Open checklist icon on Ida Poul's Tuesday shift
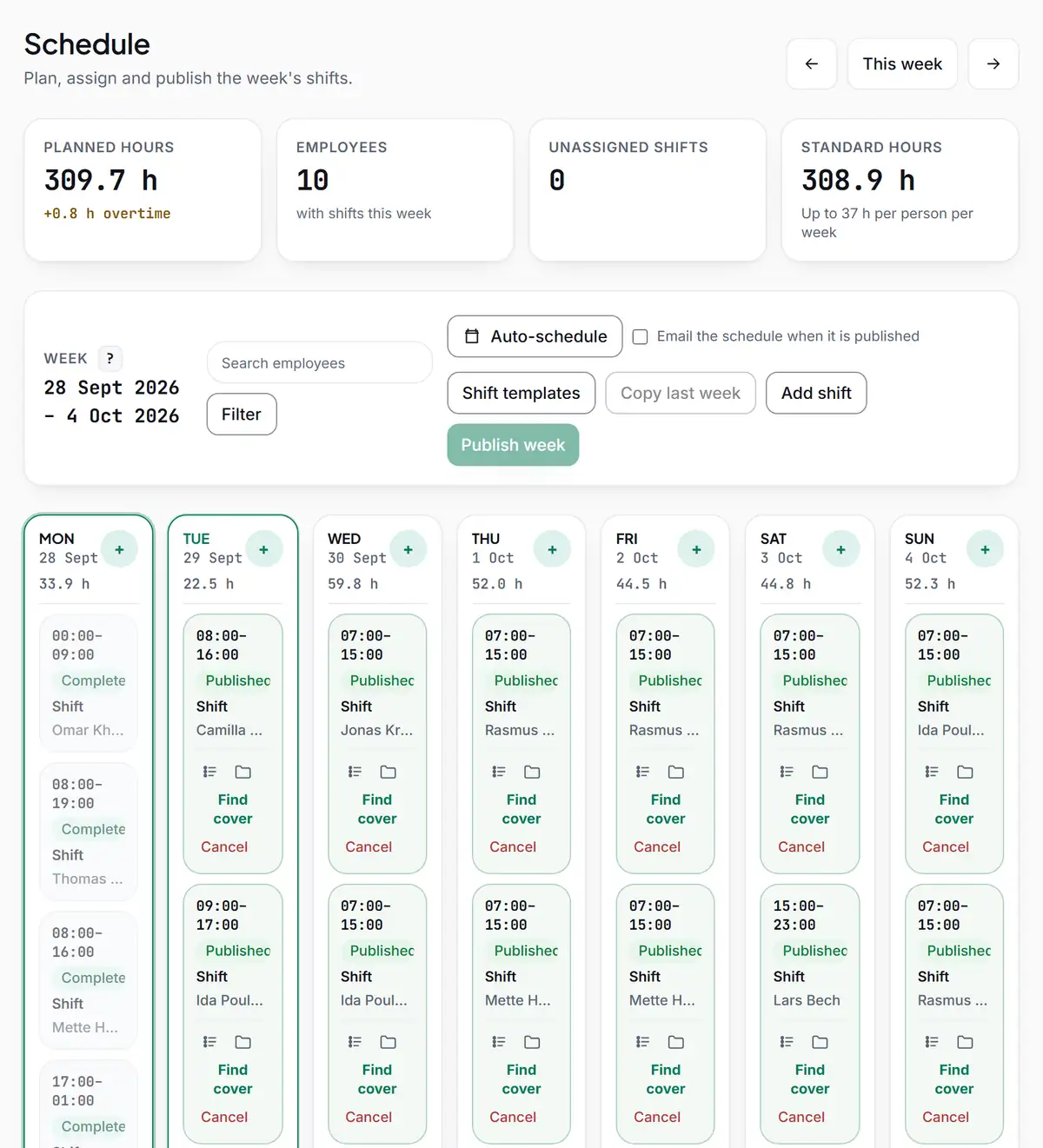The width and height of the screenshot is (1043, 1148). [x=209, y=1042]
